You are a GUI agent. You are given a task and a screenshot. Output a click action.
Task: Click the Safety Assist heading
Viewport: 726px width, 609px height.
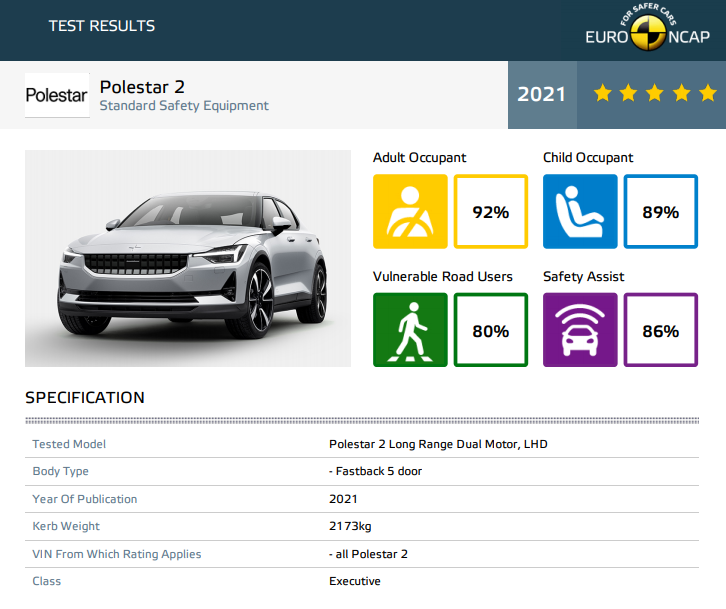(583, 277)
